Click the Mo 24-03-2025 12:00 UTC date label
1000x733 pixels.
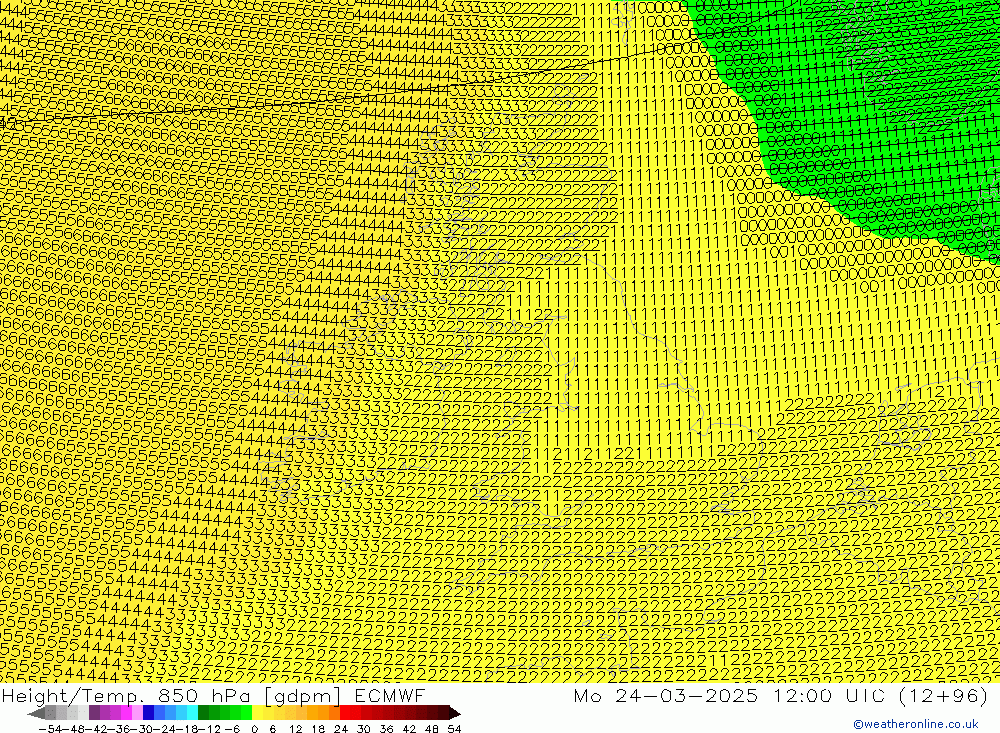point(780,695)
